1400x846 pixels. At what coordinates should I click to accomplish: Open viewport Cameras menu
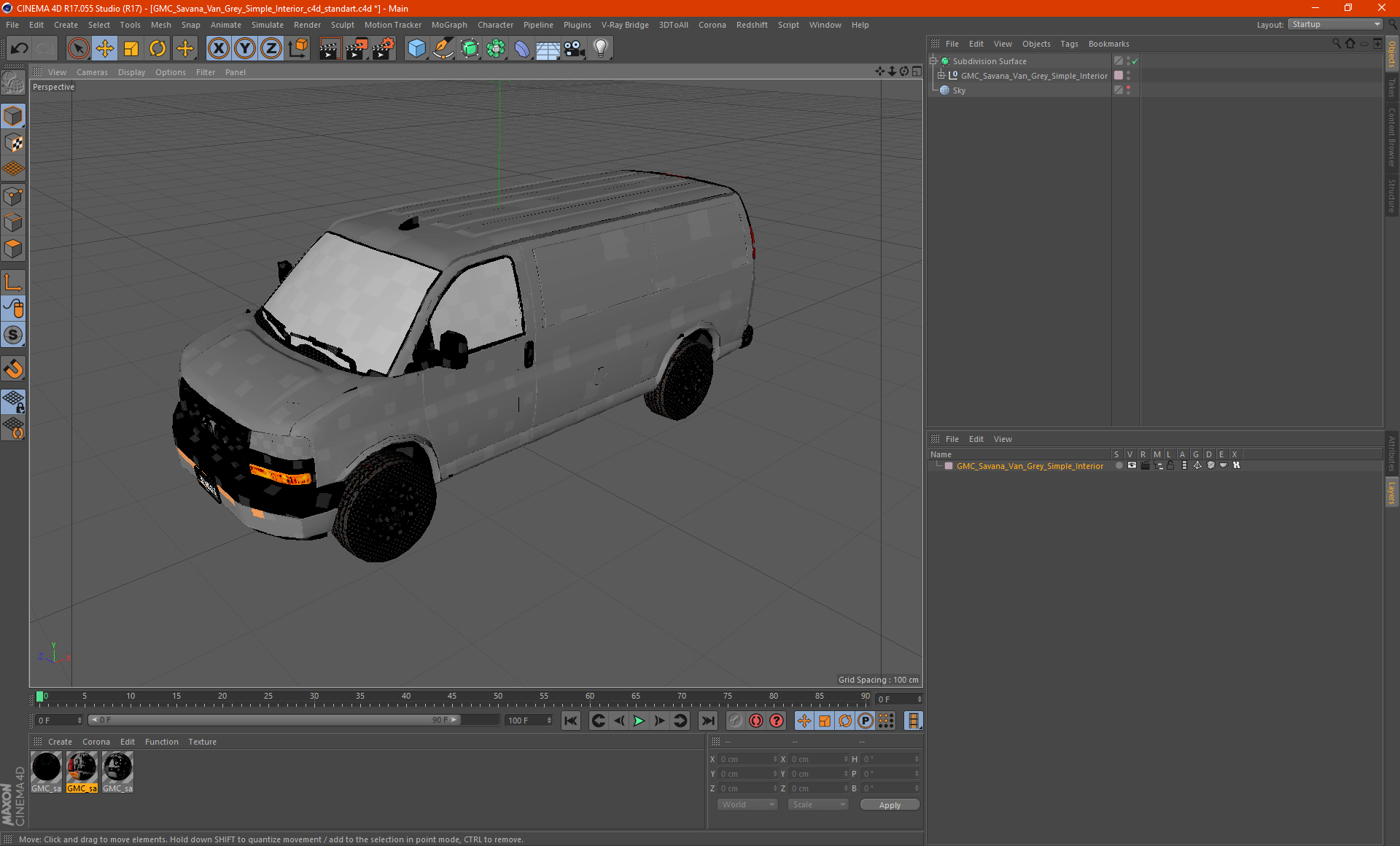[x=92, y=72]
